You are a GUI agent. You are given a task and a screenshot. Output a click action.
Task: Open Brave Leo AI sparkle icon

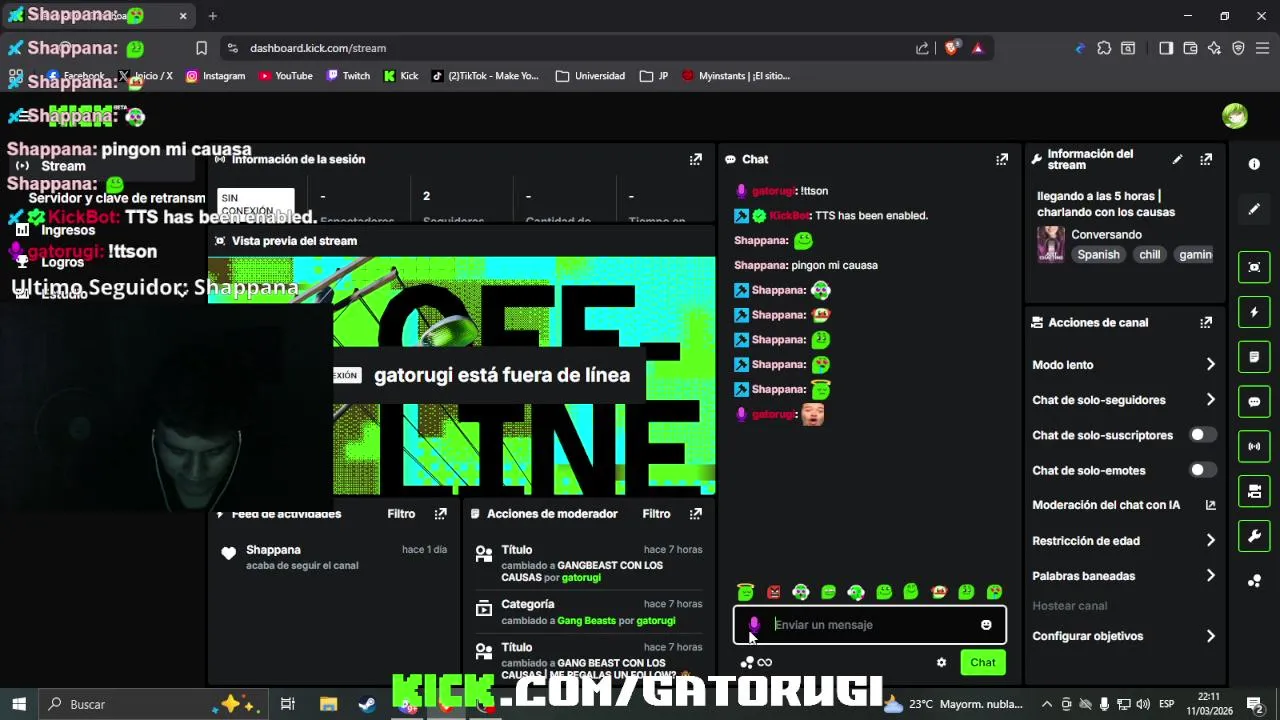click(x=1214, y=48)
